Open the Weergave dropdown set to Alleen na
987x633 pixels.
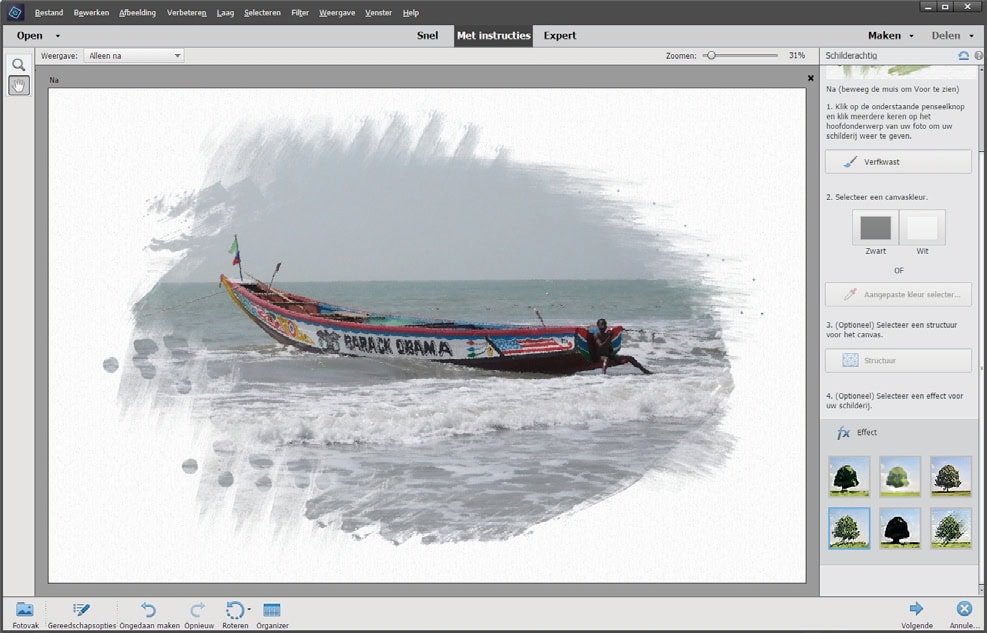135,55
